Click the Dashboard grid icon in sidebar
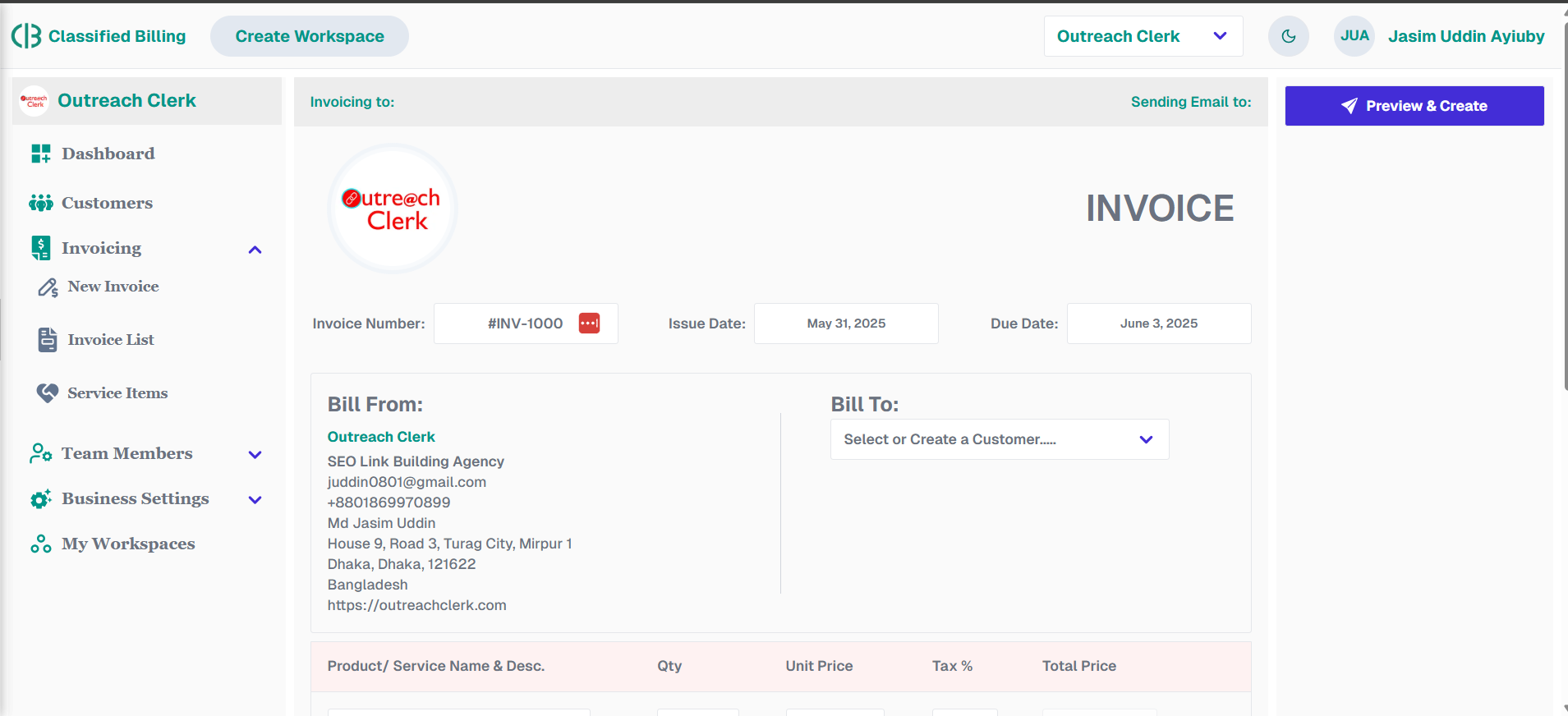 pyautogui.click(x=40, y=154)
